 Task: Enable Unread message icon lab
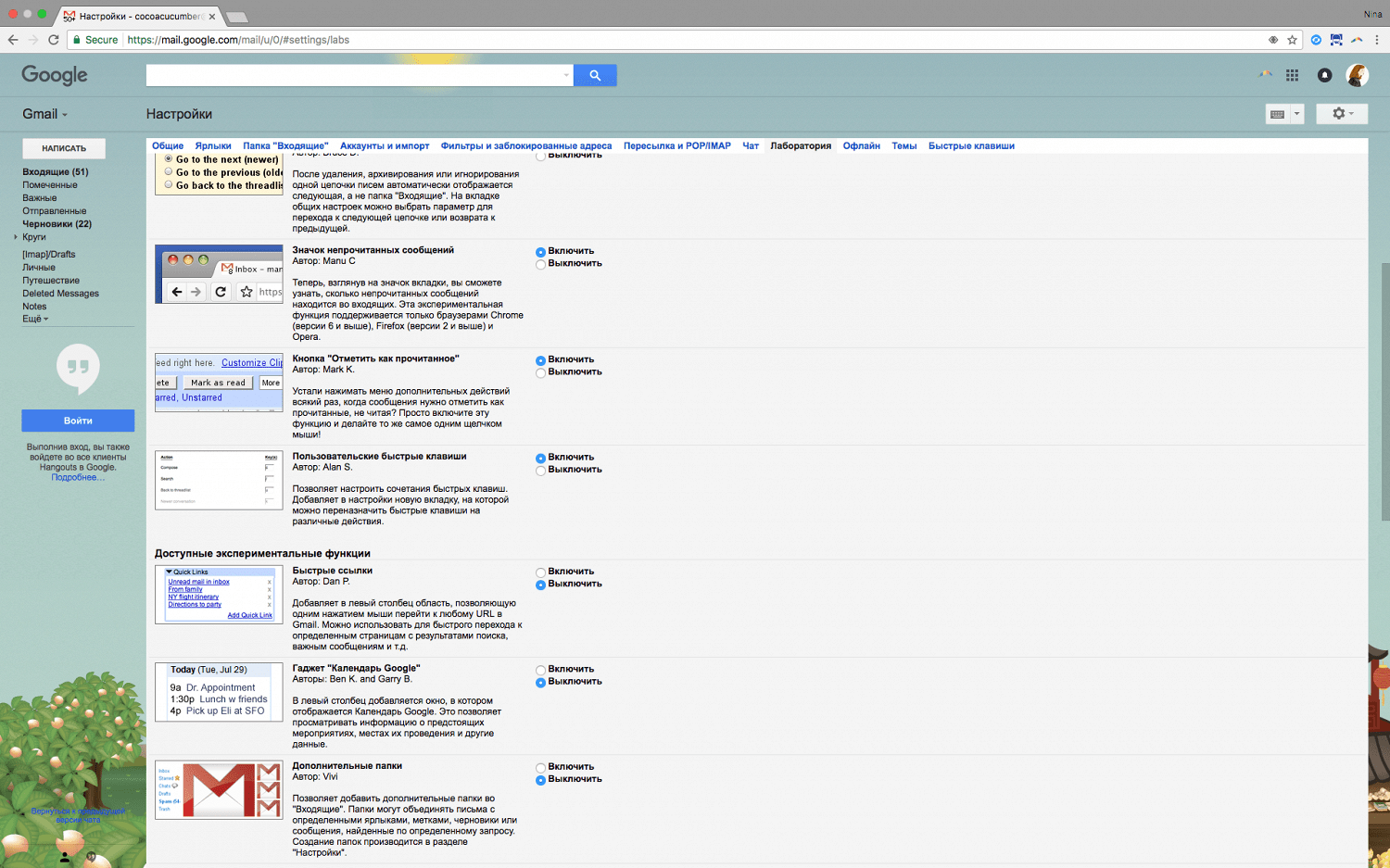[540, 252]
